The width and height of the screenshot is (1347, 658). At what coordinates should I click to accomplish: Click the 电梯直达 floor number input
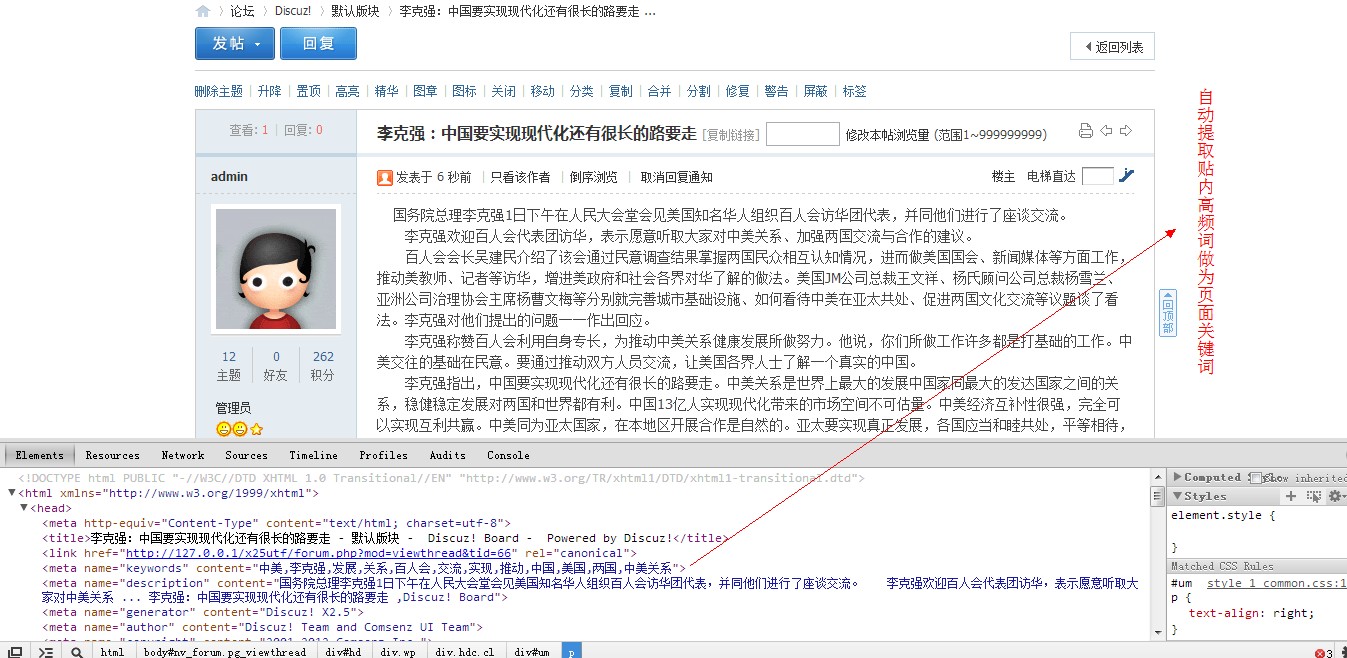1098,176
